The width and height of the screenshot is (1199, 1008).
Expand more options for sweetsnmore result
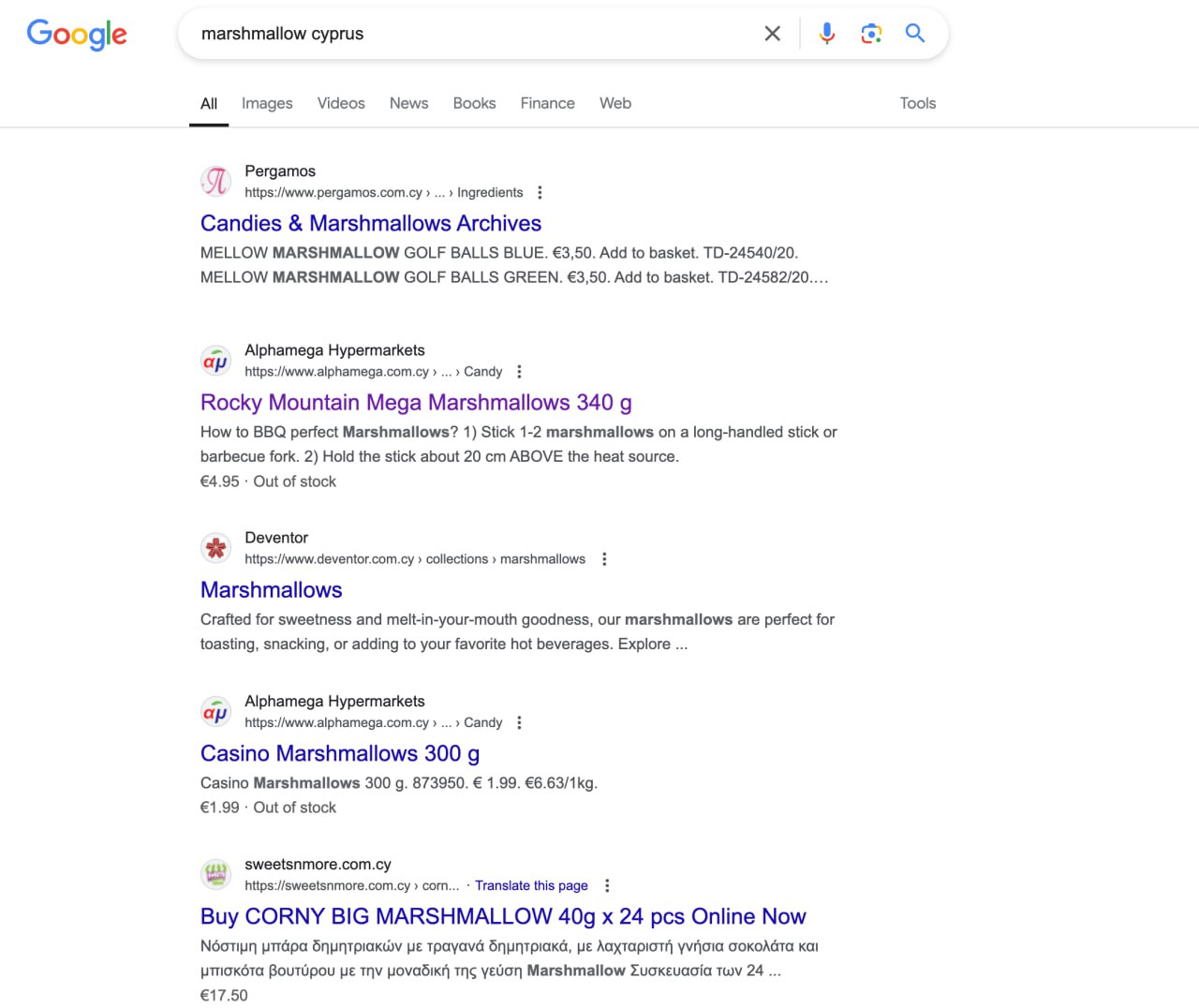coord(607,886)
